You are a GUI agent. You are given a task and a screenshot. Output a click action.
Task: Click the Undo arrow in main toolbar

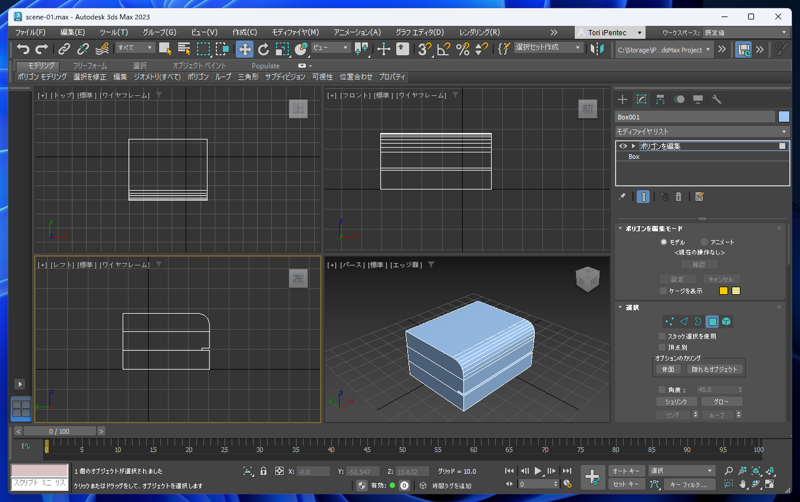tap(23, 49)
